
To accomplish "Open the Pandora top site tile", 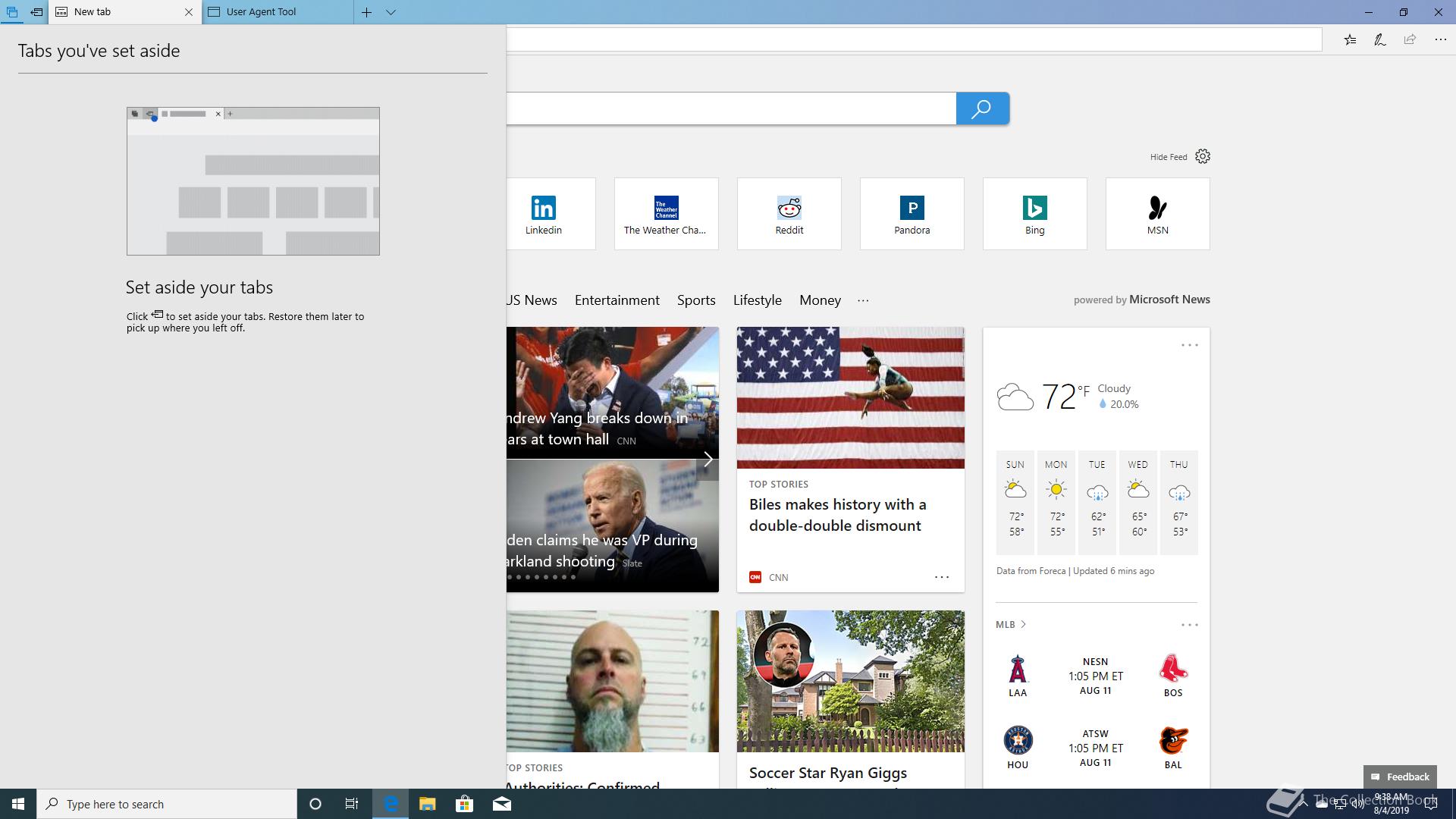I will 912,214.
